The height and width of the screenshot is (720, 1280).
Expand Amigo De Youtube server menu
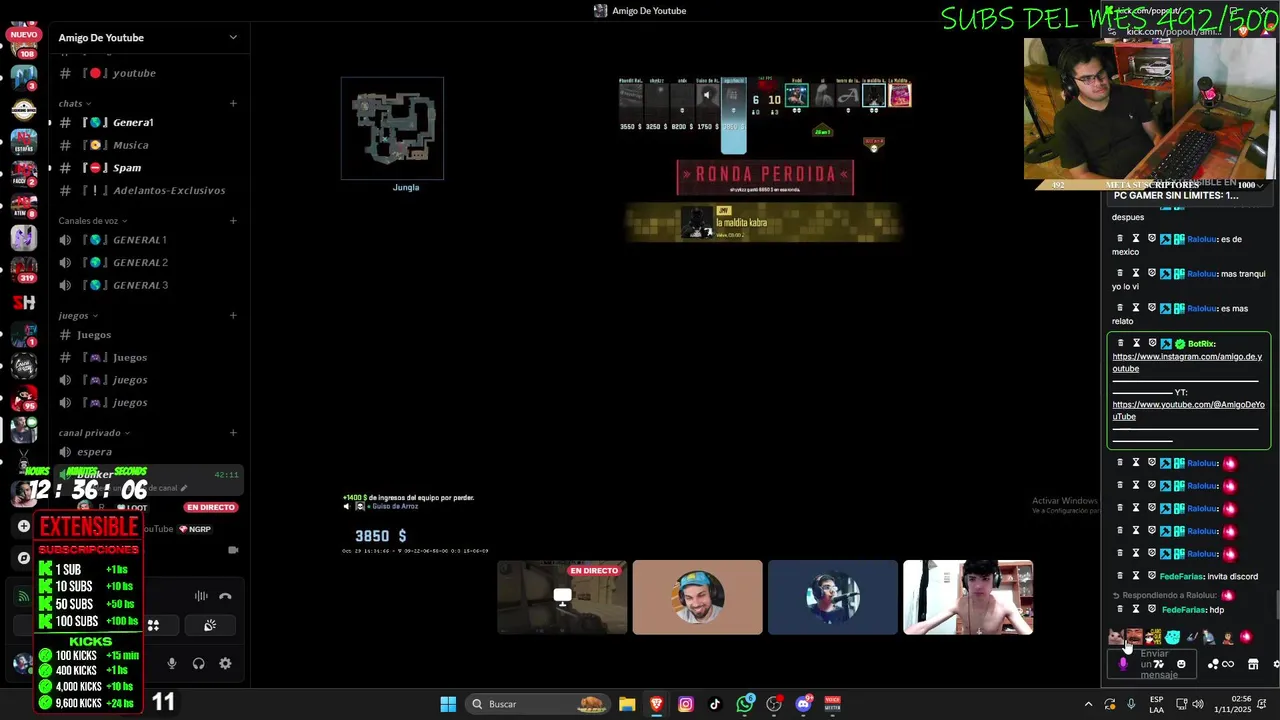pyautogui.click(x=233, y=38)
